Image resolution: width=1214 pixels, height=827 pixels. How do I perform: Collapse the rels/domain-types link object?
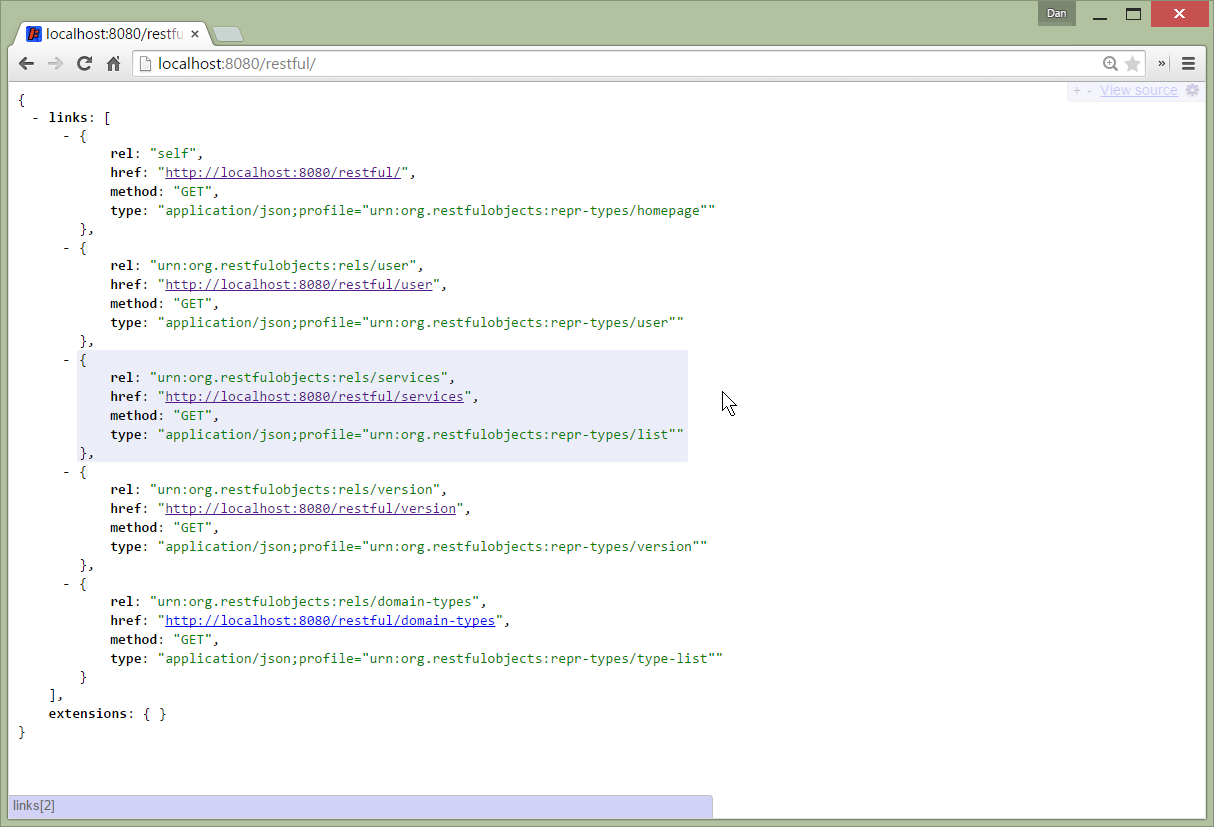(67, 584)
